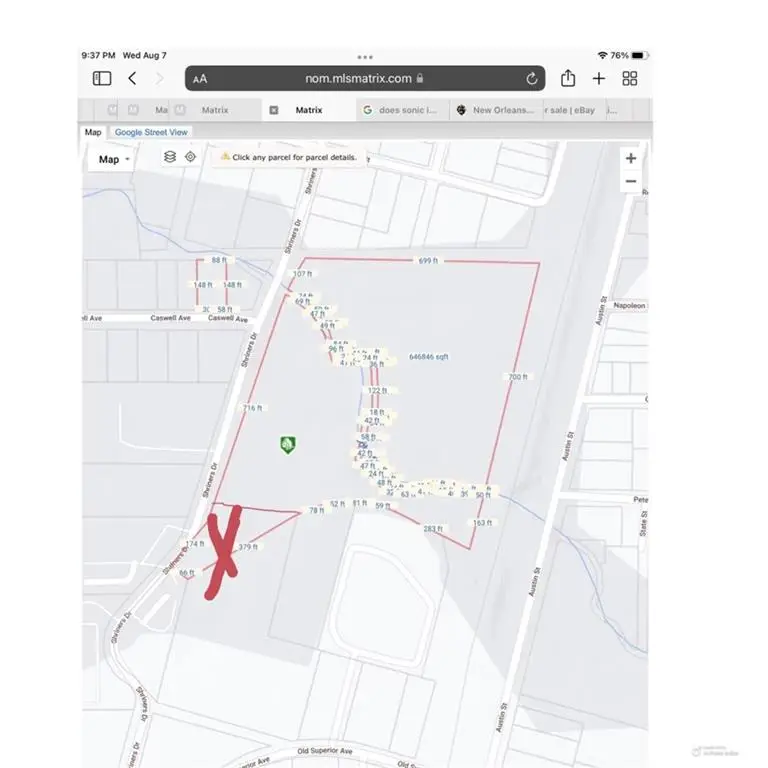Screen dimensions: 768x768
Task: Open a new tab with plus icon
Action: pyautogui.click(x=599, y=78)
